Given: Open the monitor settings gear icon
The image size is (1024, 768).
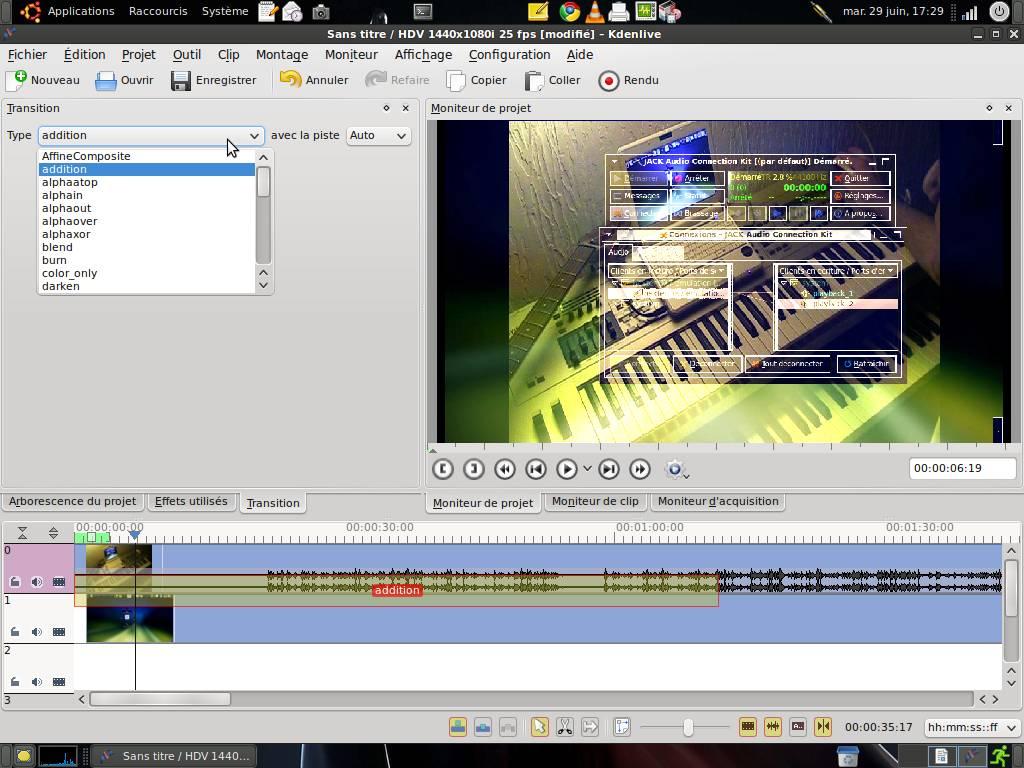Looking at the screenshot, I should 675,469.
